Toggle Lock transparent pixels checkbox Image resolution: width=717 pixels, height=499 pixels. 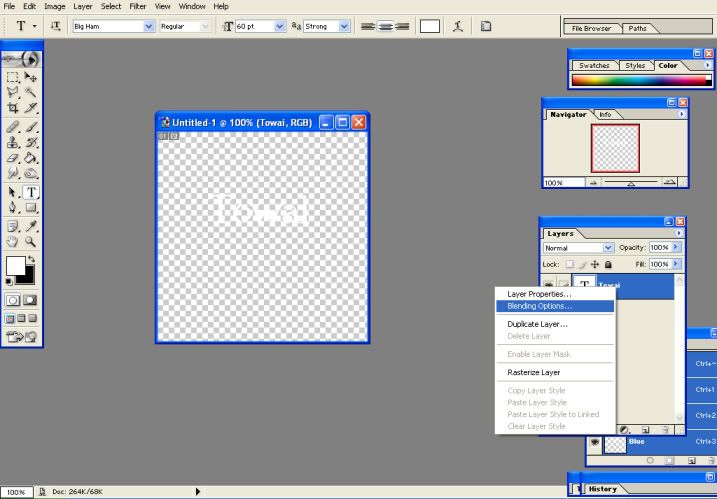(569, 264)
